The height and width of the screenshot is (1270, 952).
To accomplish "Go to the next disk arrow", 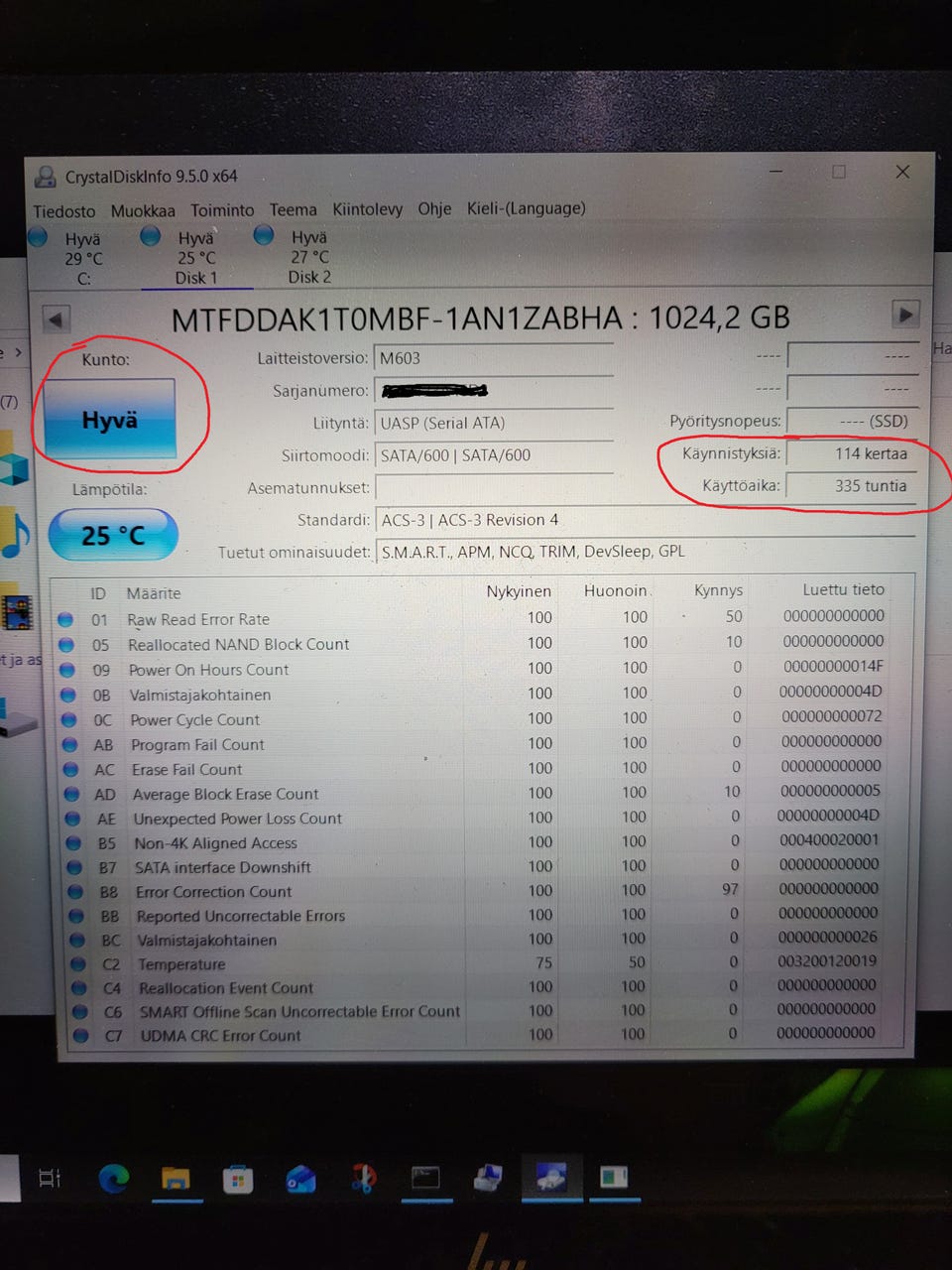I will [x=905, y=315].
